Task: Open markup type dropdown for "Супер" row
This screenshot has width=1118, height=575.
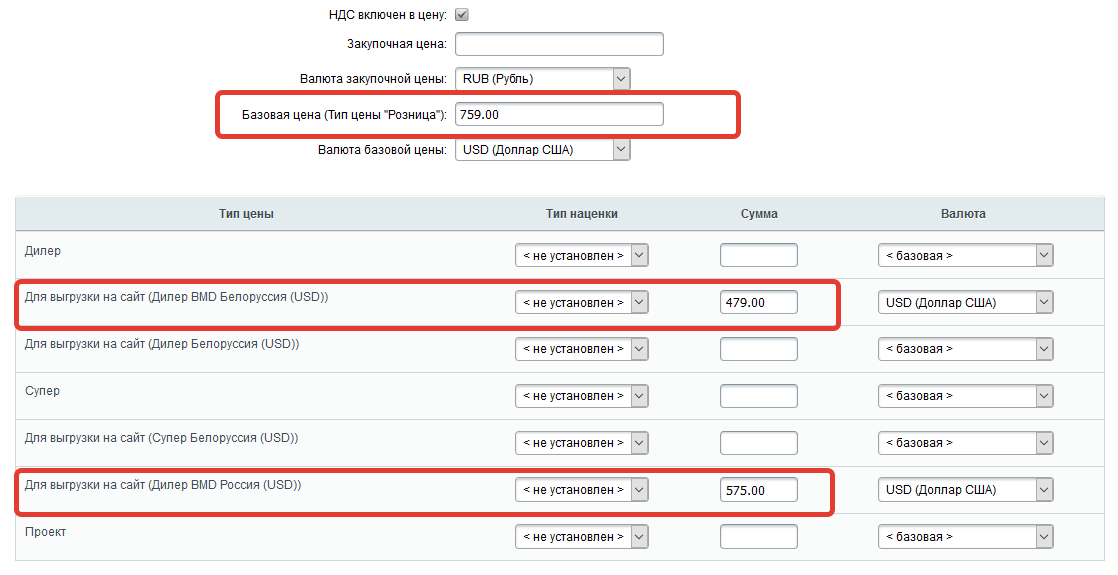Action: click(582, 396)
